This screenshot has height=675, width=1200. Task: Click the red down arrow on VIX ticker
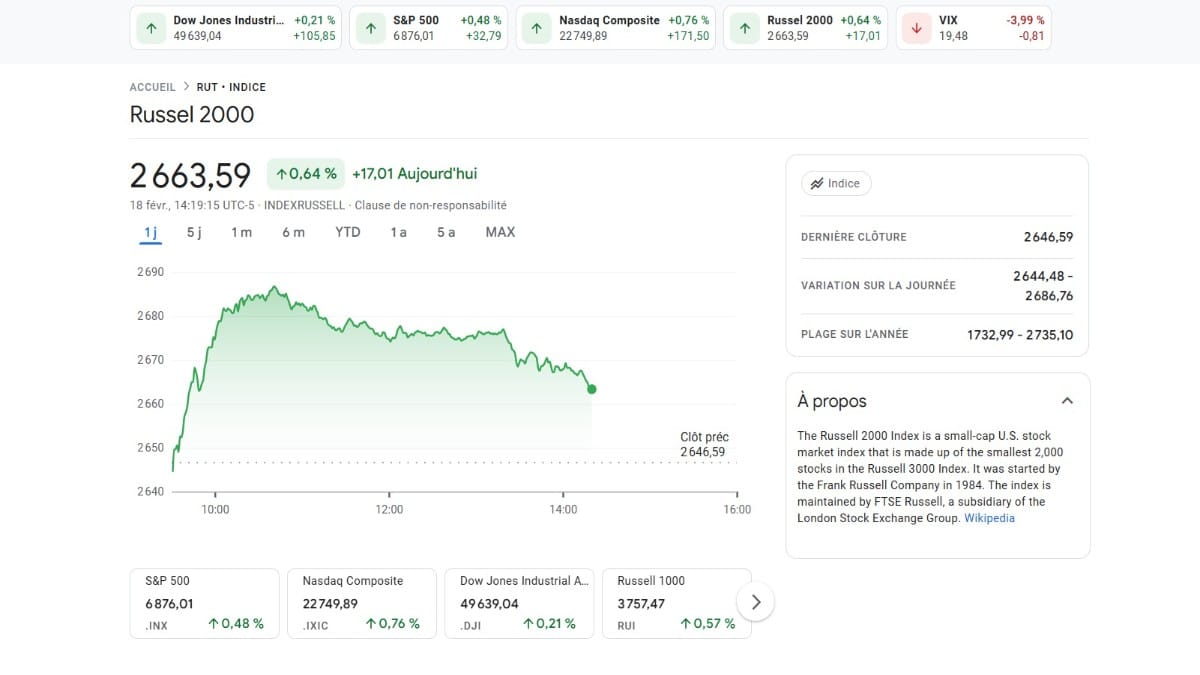pyautogui.click(x=916, y=27)
